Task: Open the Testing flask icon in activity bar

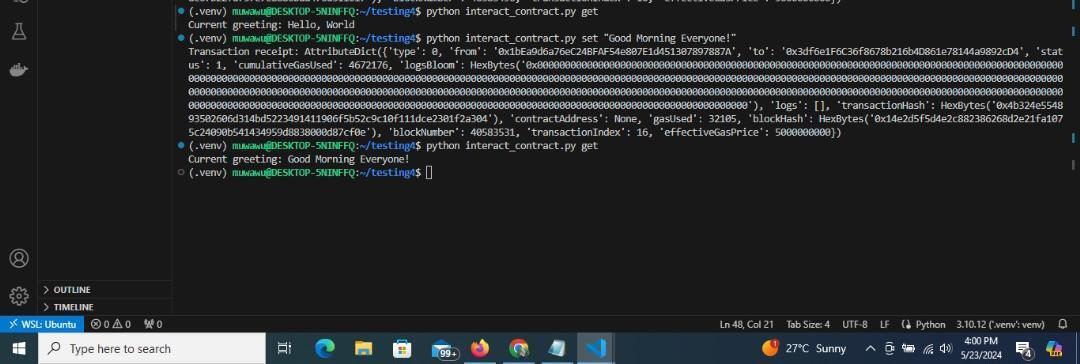Action: (x=19, y=31)
